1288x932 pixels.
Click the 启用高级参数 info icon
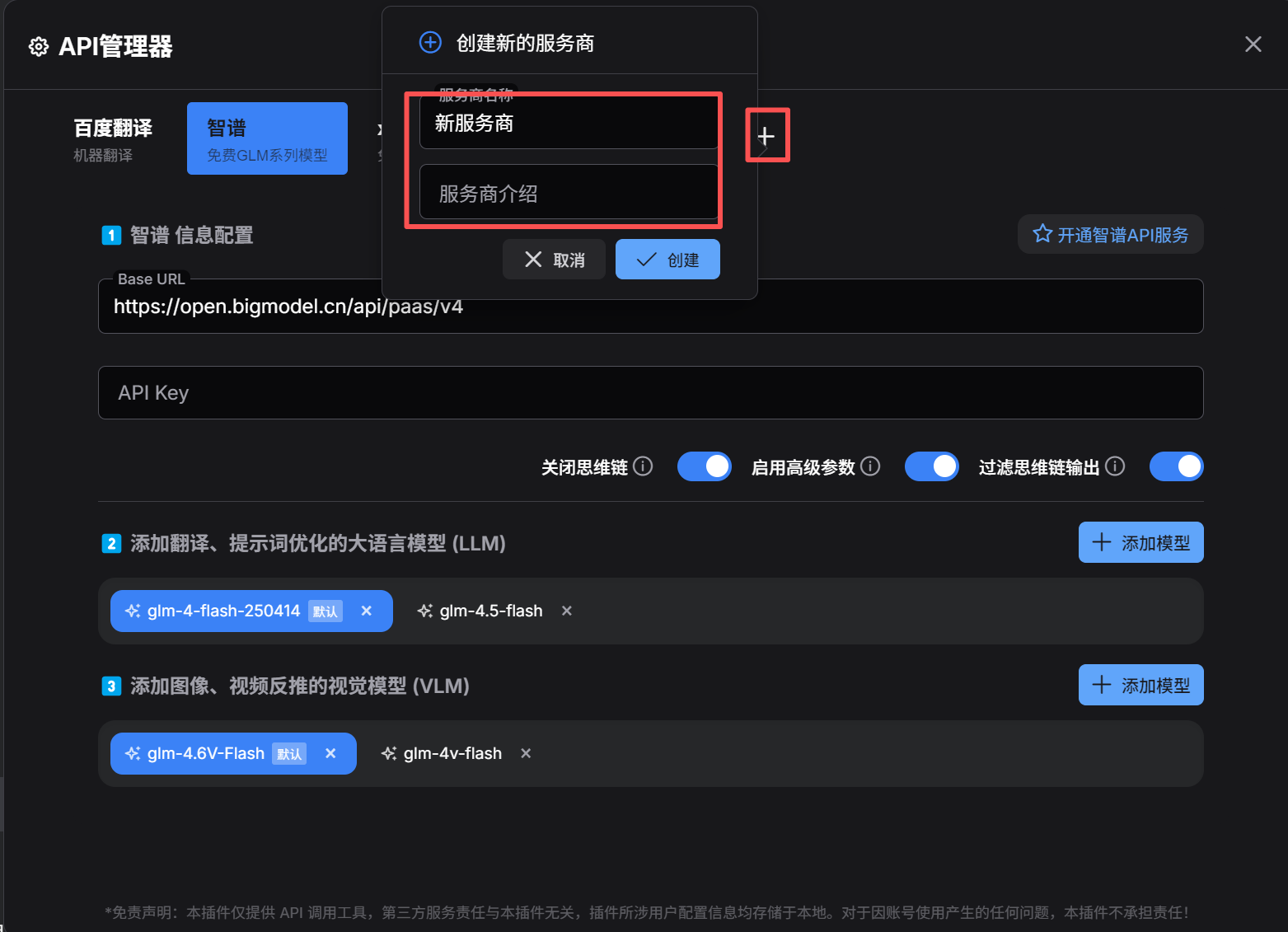click(x=870, y=466)
